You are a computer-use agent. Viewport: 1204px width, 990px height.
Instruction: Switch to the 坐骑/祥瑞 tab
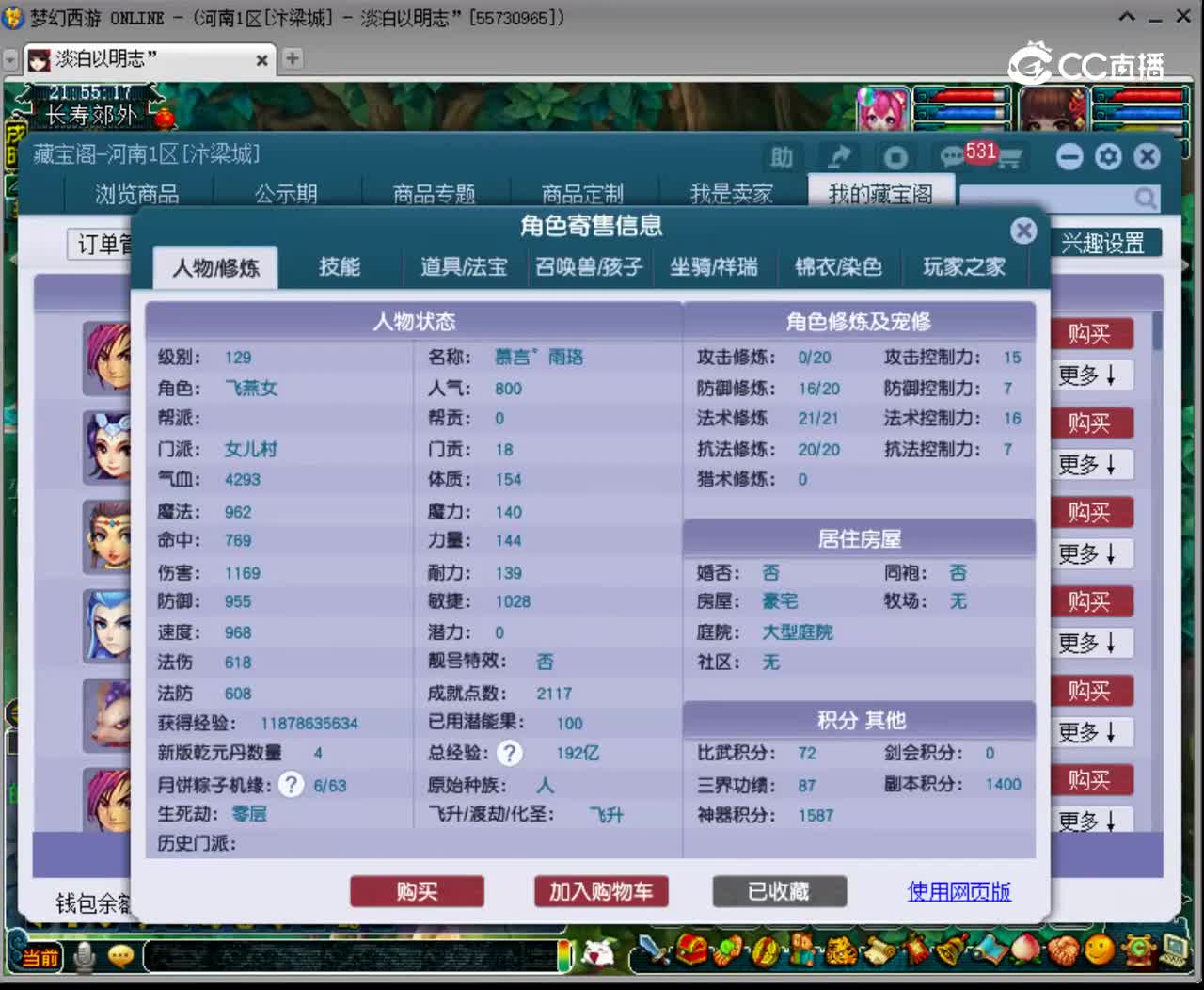click(x=714, y=267)
